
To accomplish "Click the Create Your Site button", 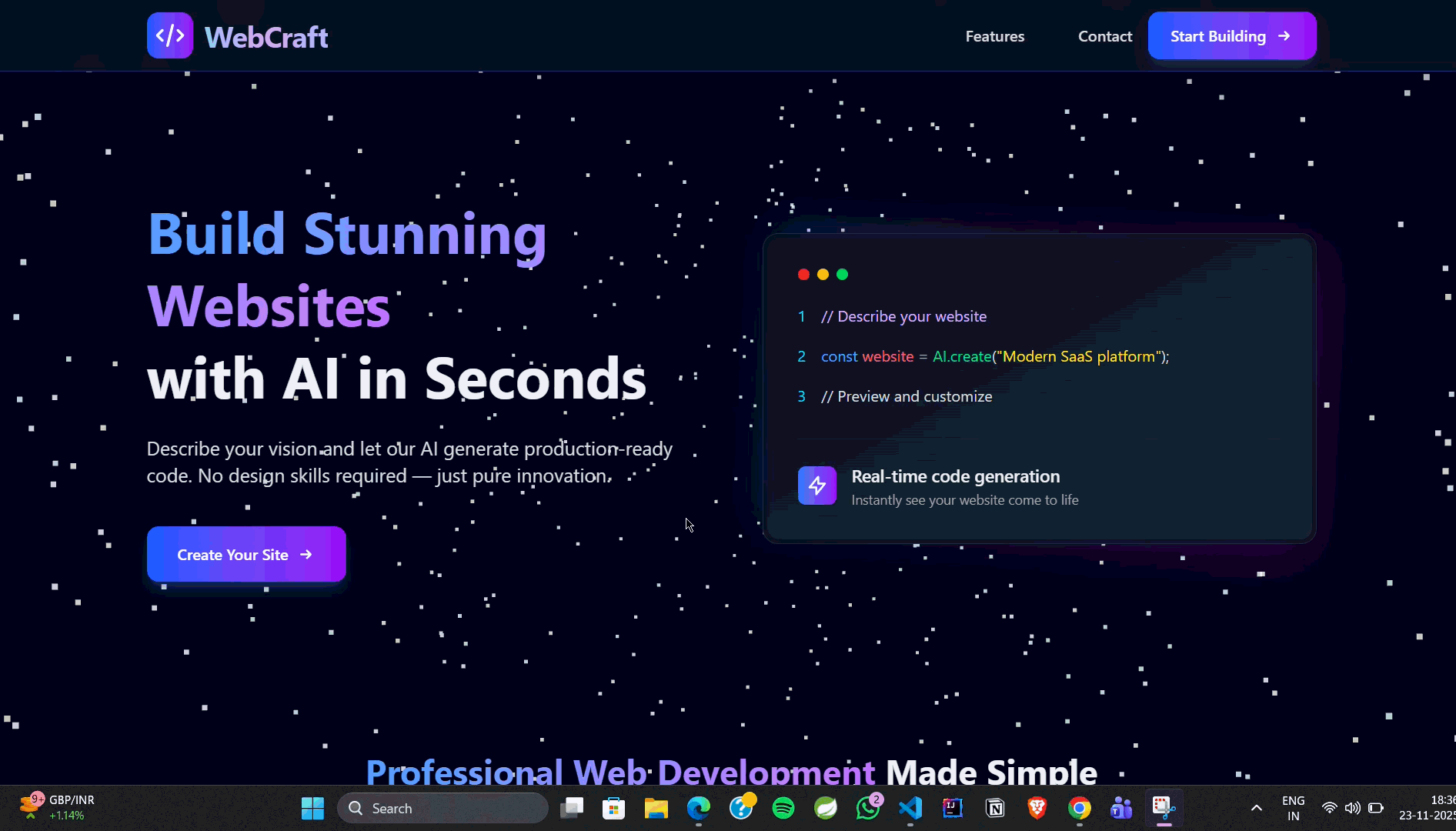I will (x=246, y=555).
